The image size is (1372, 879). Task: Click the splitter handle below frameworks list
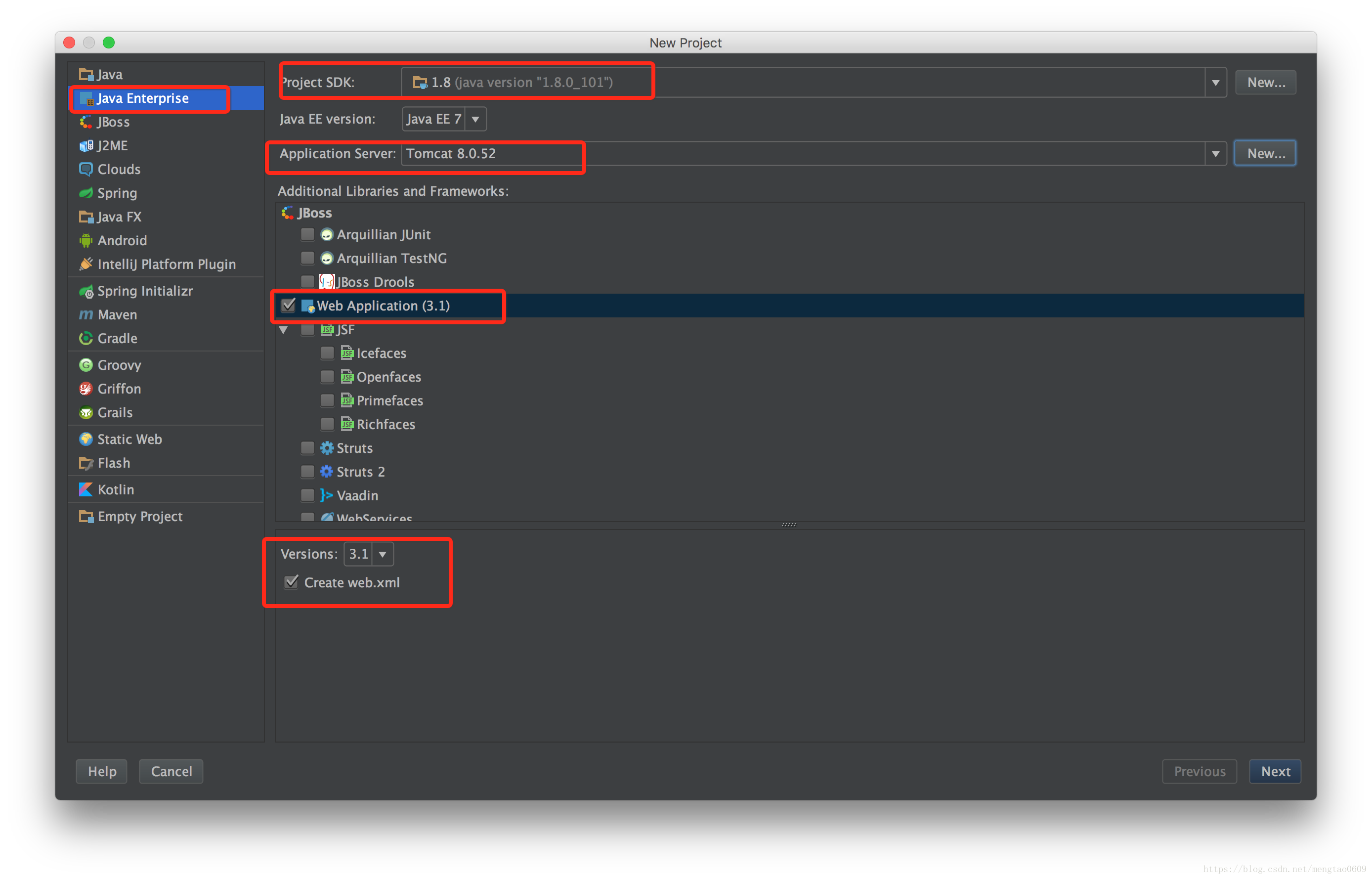click(788, 525)
